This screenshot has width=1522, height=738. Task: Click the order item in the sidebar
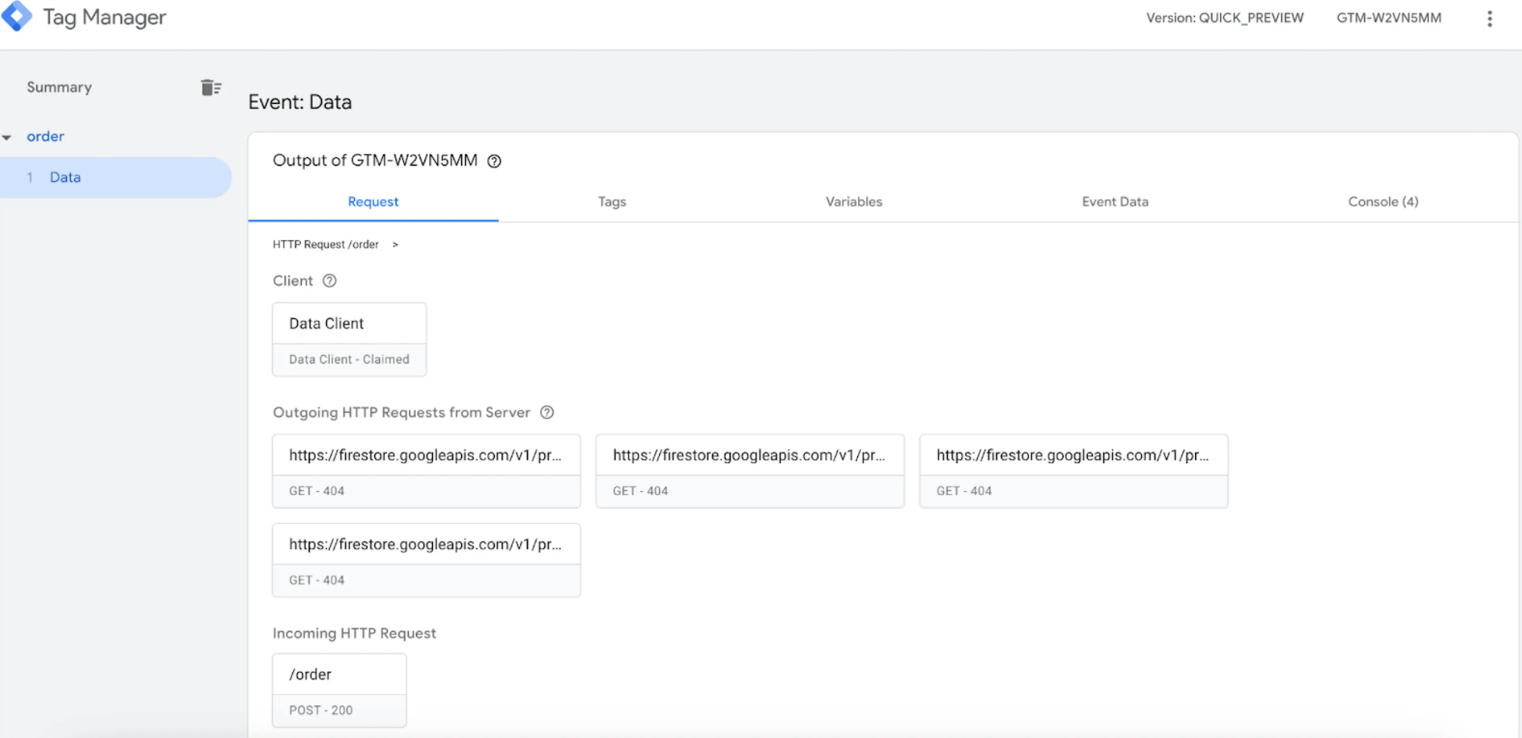45,136
